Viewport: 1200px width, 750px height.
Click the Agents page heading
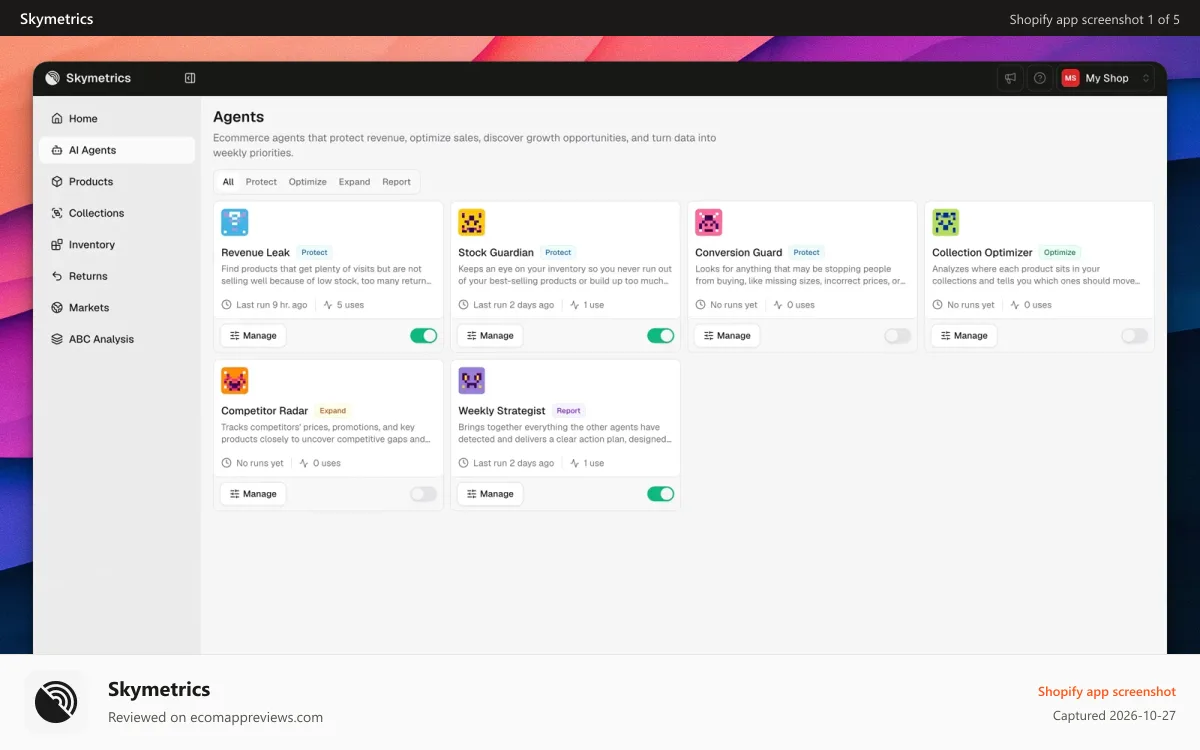click(238, 117)
